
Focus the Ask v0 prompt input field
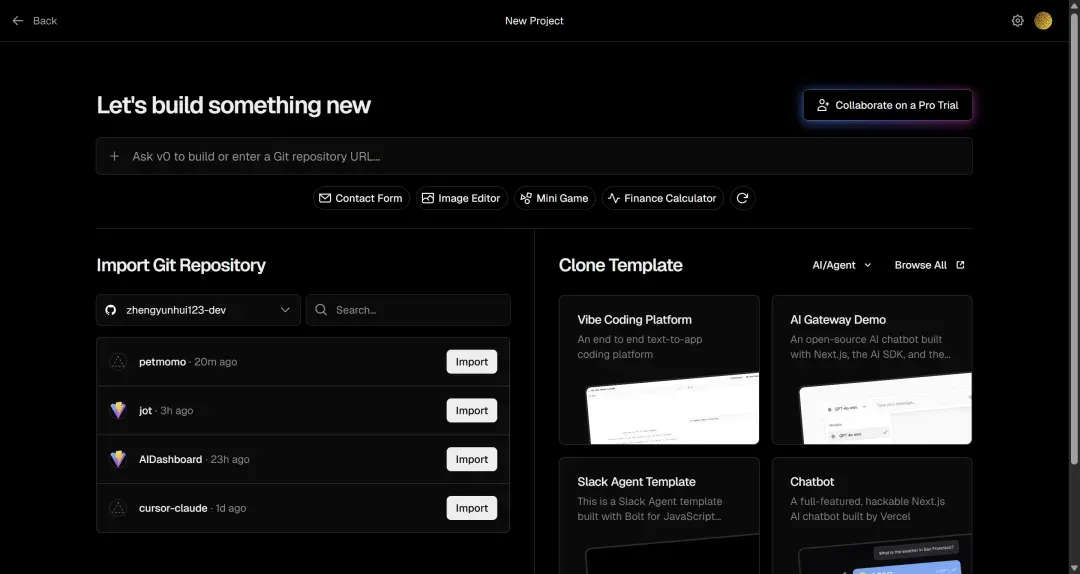tap(534, 156)
